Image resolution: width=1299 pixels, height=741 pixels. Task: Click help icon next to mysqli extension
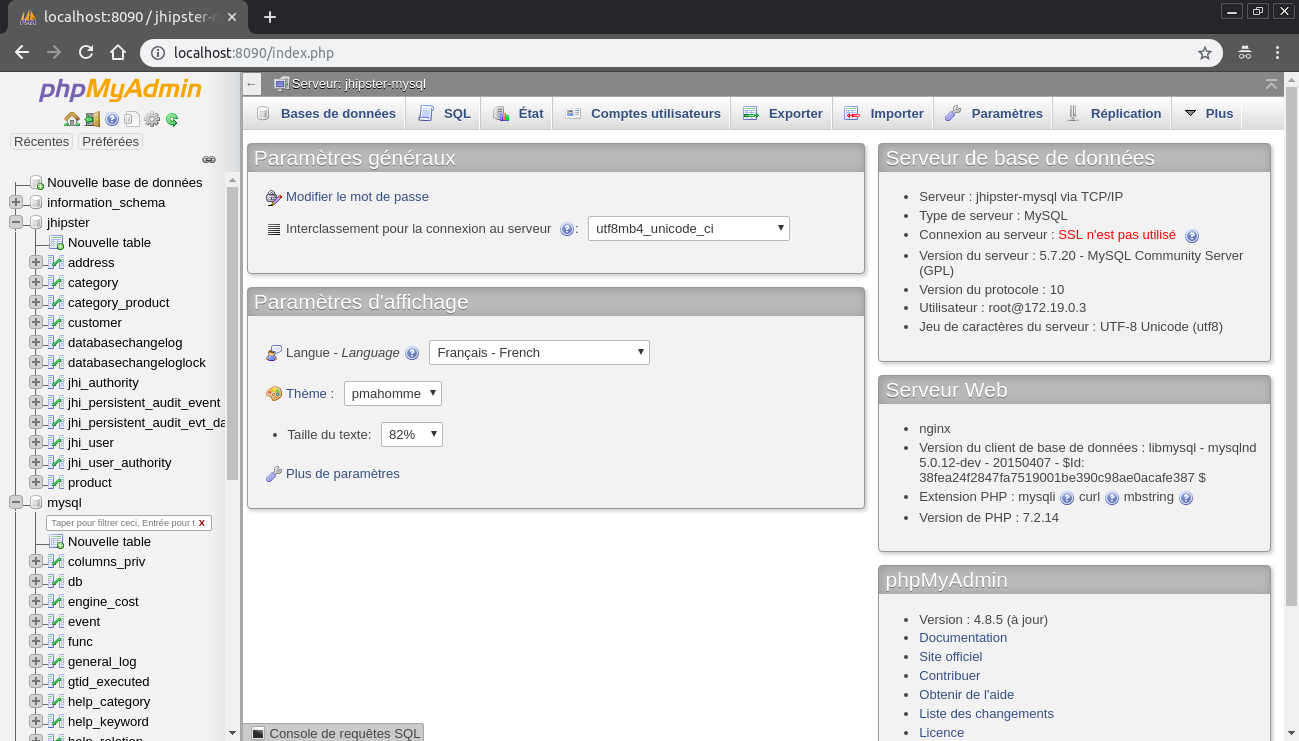[x=1067, y=498]
